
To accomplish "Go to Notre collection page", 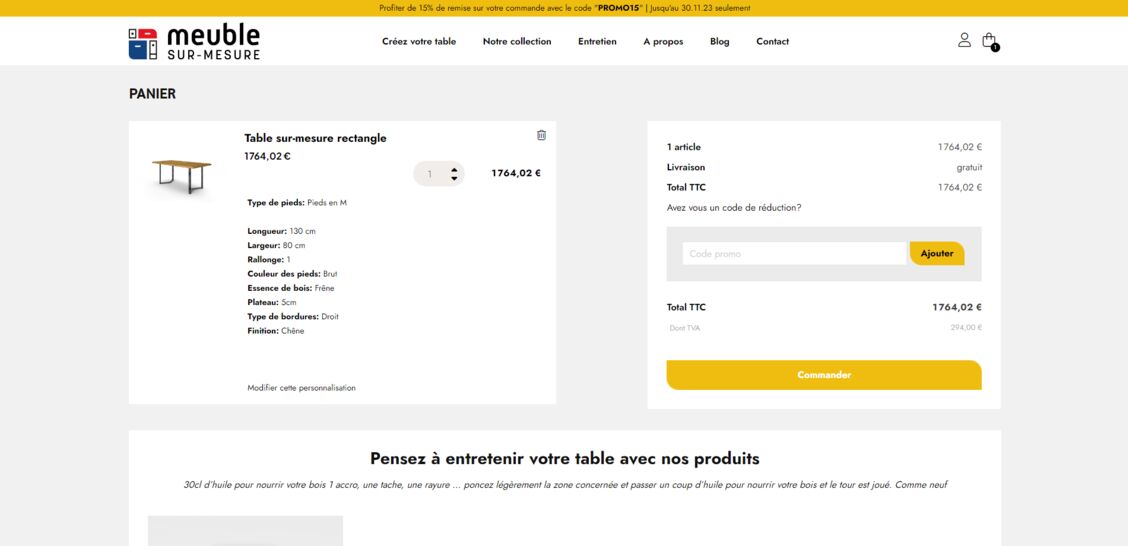I will pyautogui.click(x=517, y=42).
